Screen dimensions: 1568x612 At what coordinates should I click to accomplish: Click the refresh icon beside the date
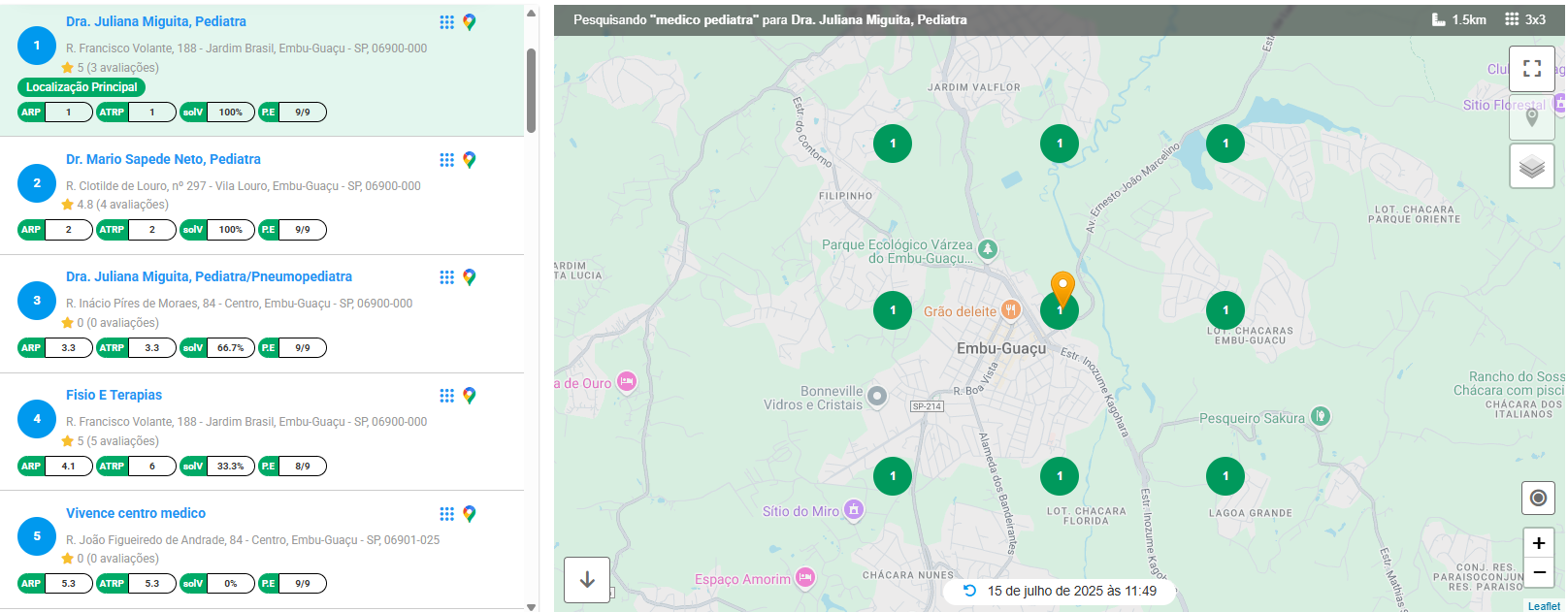click(969, 591)
